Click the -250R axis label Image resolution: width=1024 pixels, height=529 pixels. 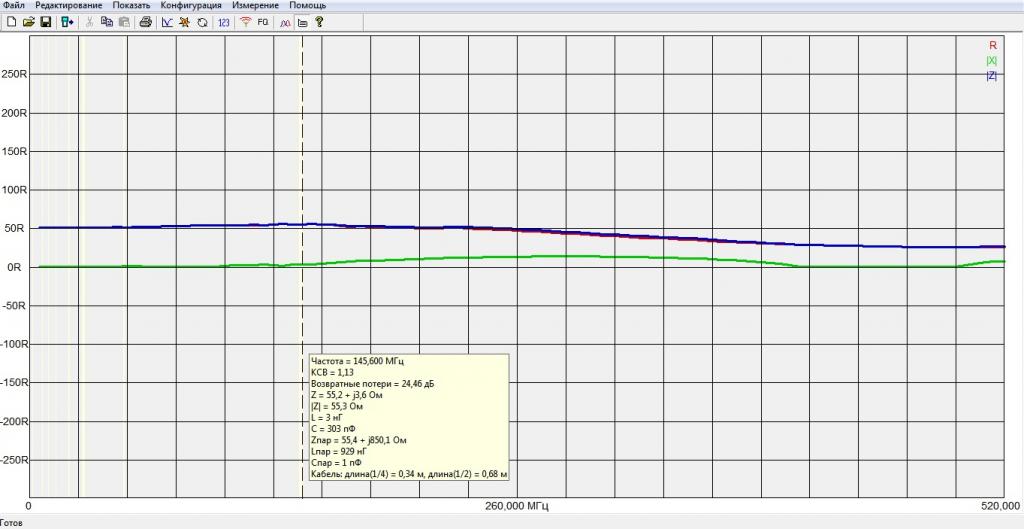tap(12, 460)
